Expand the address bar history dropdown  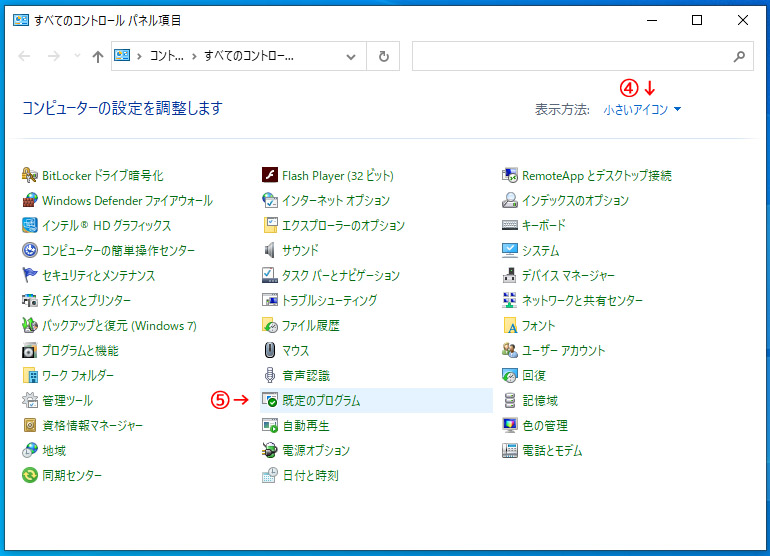point(351,56)
